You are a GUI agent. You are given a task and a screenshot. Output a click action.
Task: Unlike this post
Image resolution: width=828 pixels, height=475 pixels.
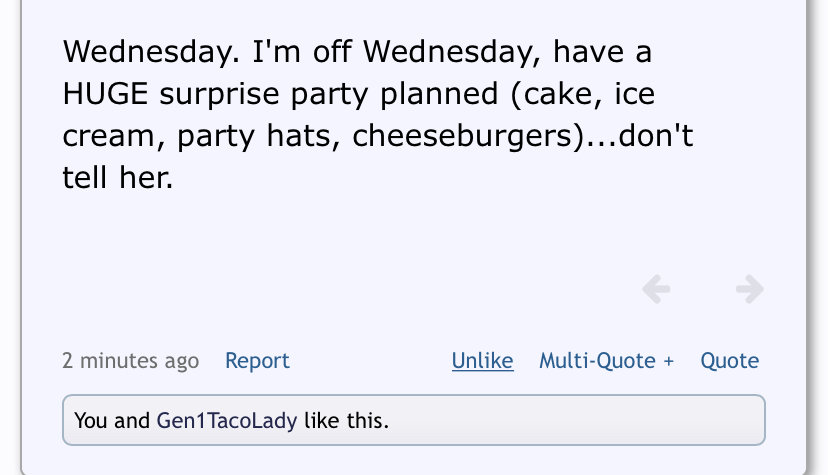pos(483,361)
